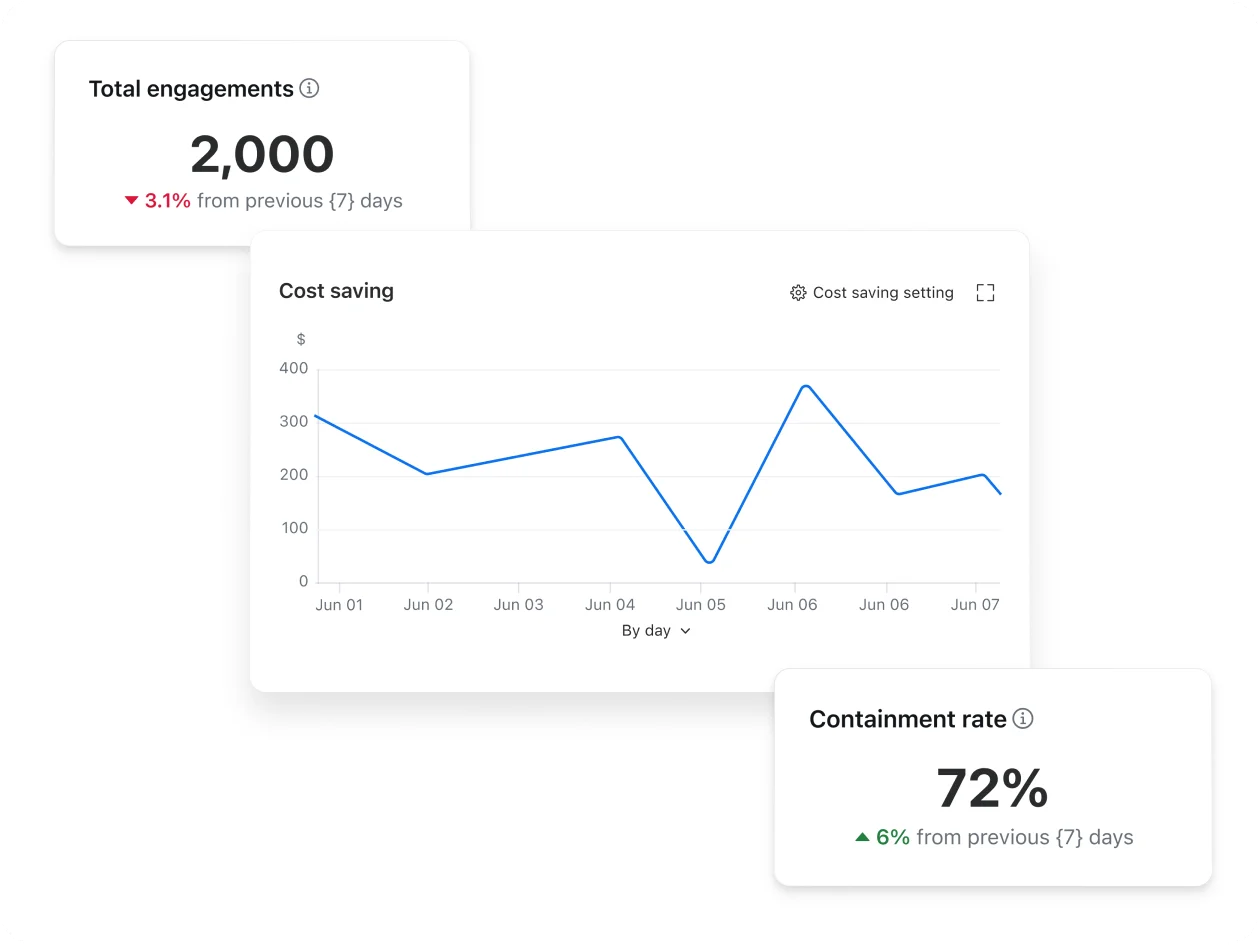Open the By day dropdown
Viewport: 1259px width, 945px height.
click(x=655, y=631)
